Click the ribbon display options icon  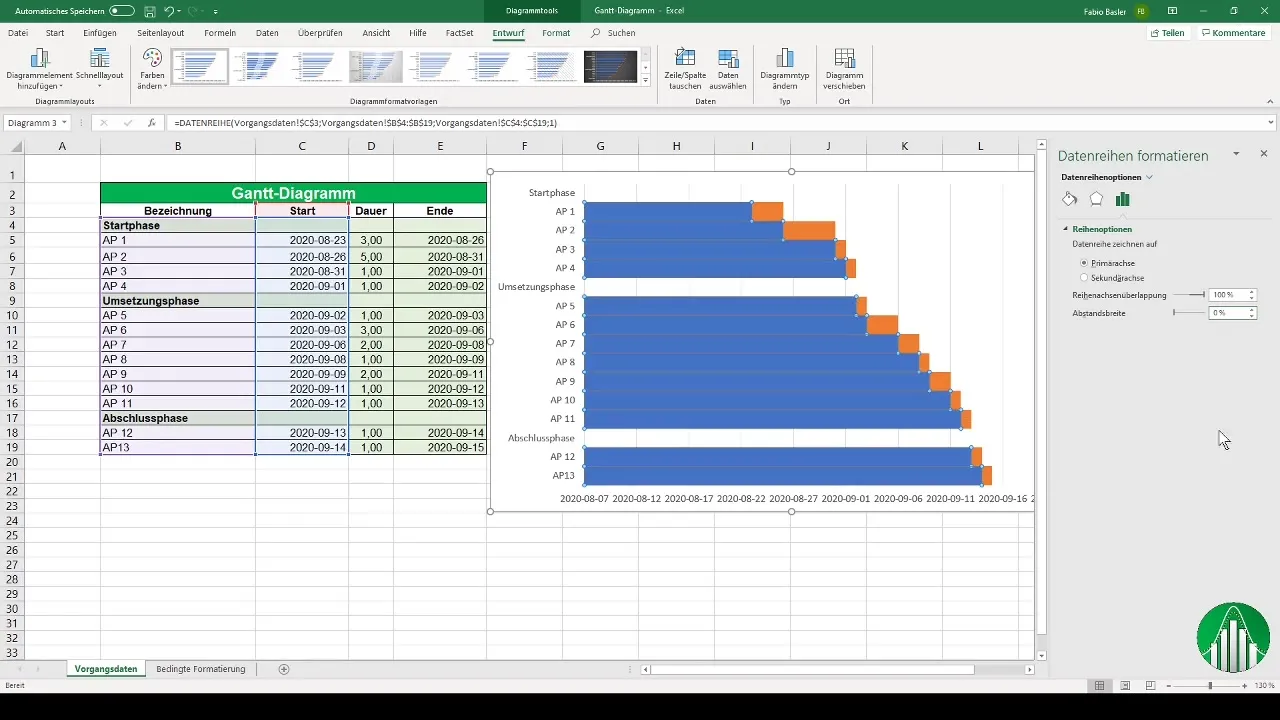pyautogui.click(x=1171, y=11)
